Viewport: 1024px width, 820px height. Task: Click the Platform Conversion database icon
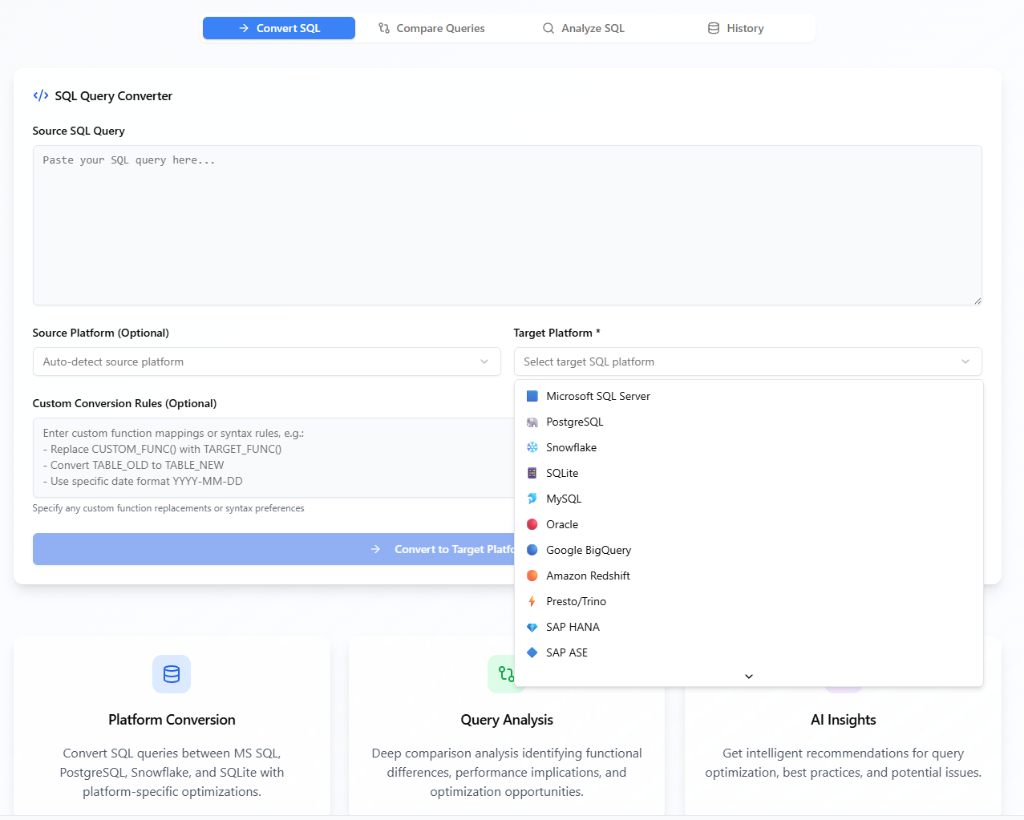(172, 674)
